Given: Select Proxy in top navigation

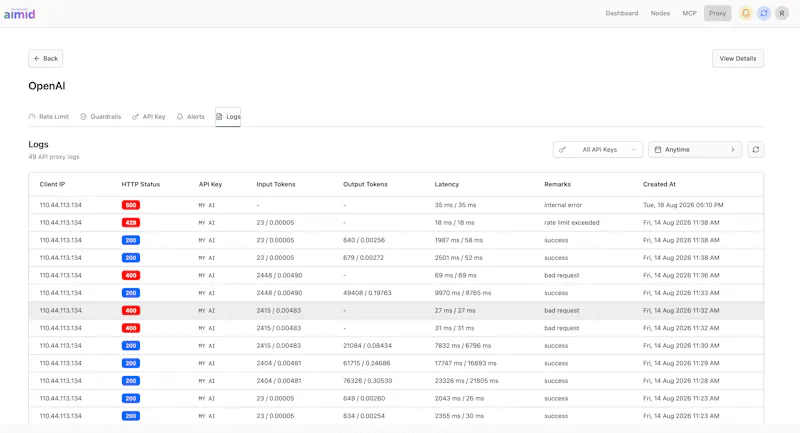Looking at the screenshot, I should (717, 13).
